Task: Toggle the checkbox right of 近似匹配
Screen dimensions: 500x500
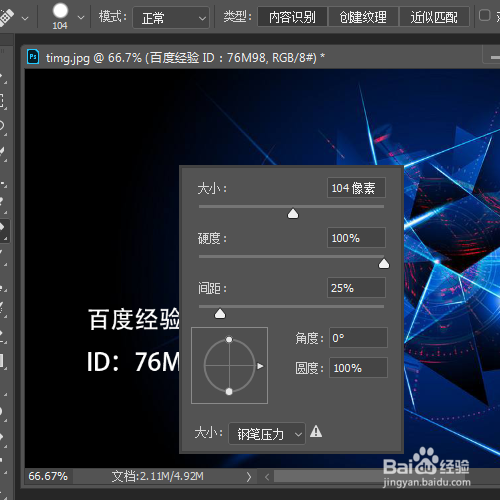Action: click(x=484, y=15)
